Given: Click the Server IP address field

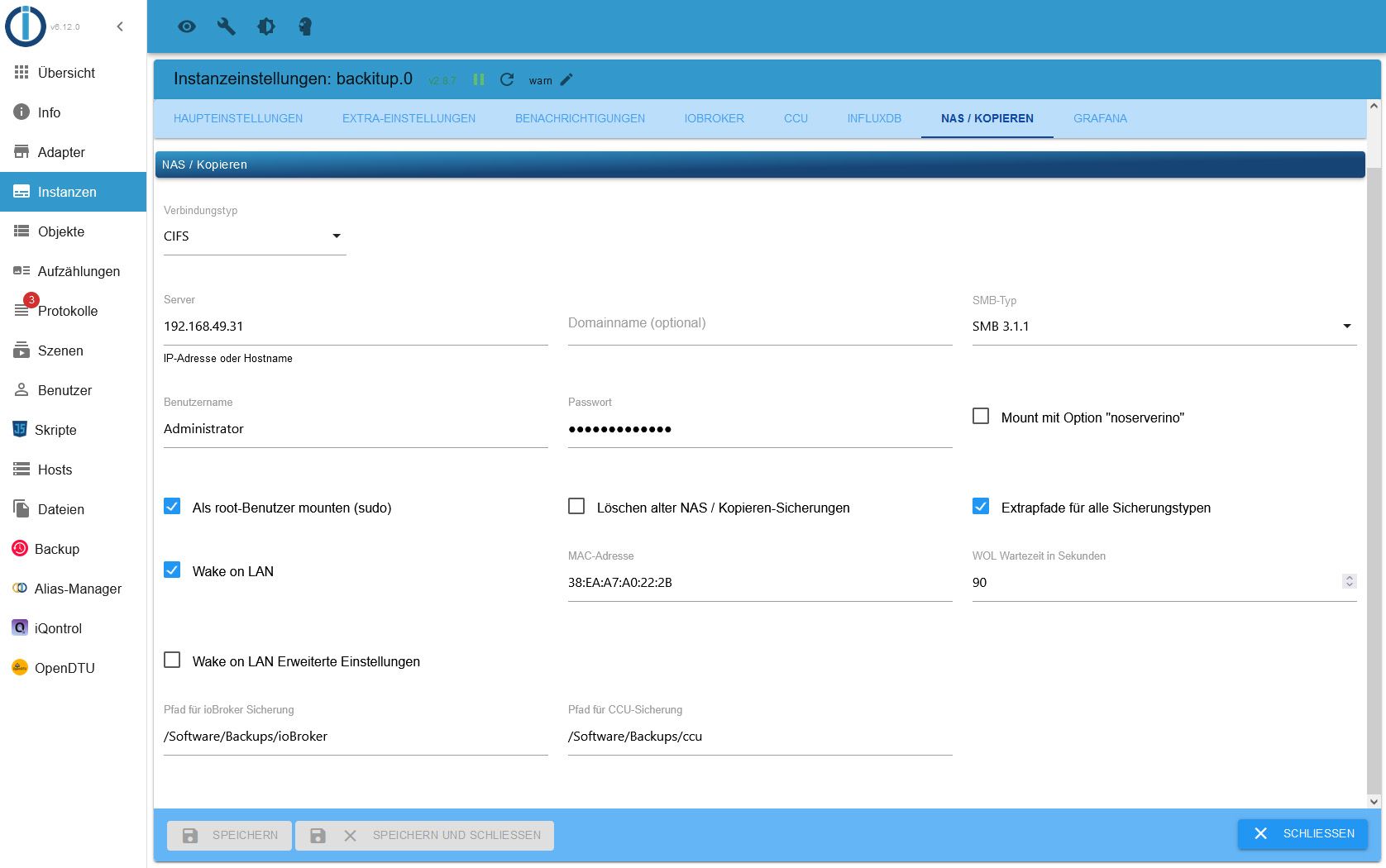Looking at the screenshot, I should tap(356, 327).
